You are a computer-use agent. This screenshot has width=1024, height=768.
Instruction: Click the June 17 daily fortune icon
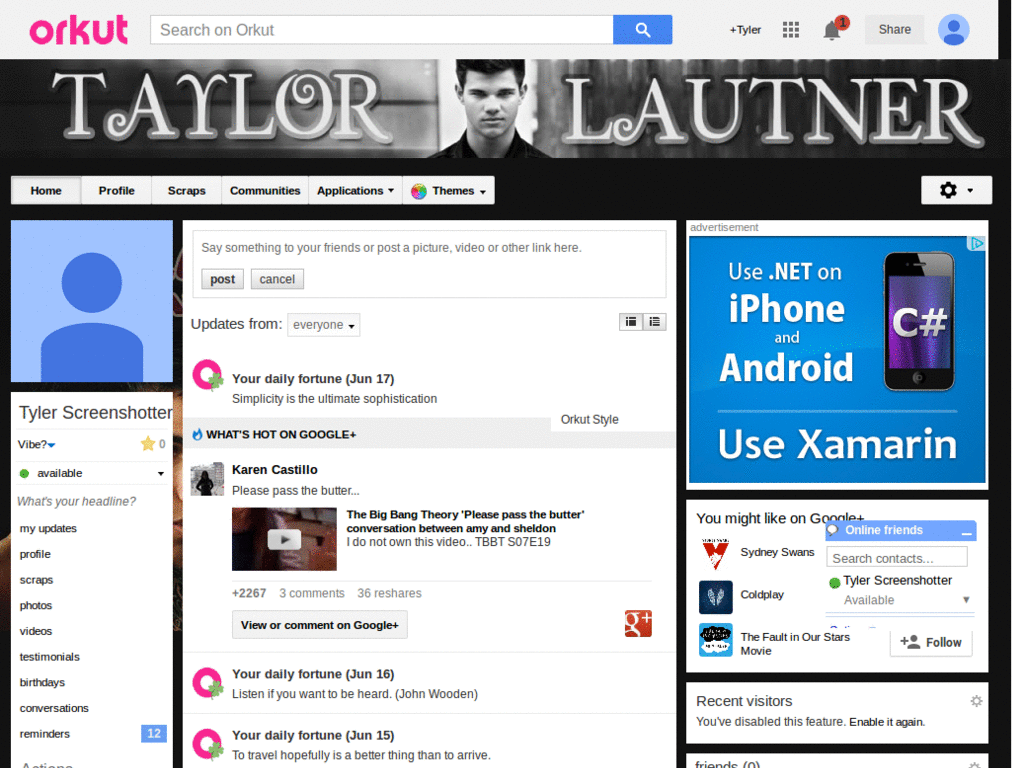pyautogui.click(x=208, y=376)
